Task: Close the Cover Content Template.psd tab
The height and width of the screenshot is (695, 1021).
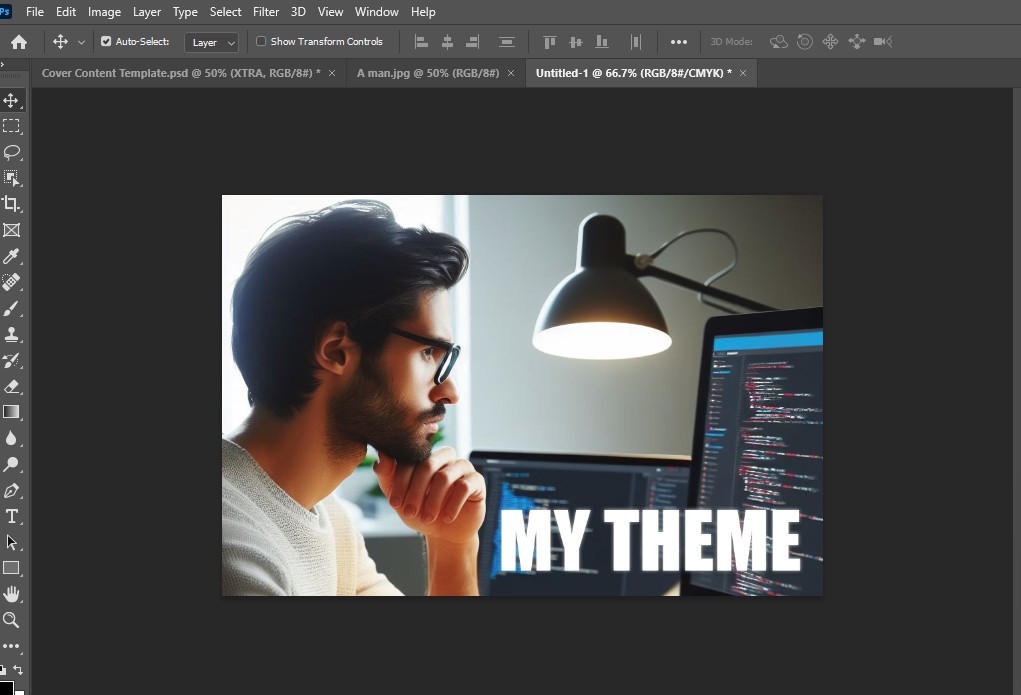Action: (332, 73)
